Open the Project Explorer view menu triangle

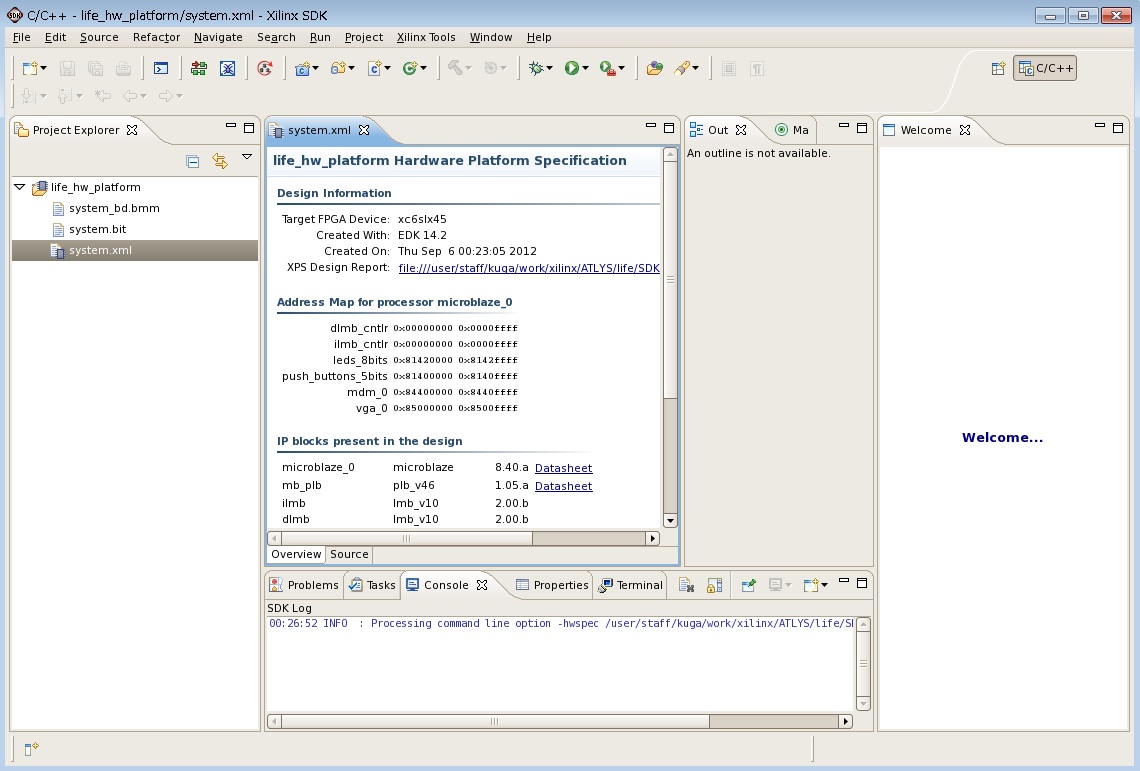pyautogui.click(x=247, y=157)
